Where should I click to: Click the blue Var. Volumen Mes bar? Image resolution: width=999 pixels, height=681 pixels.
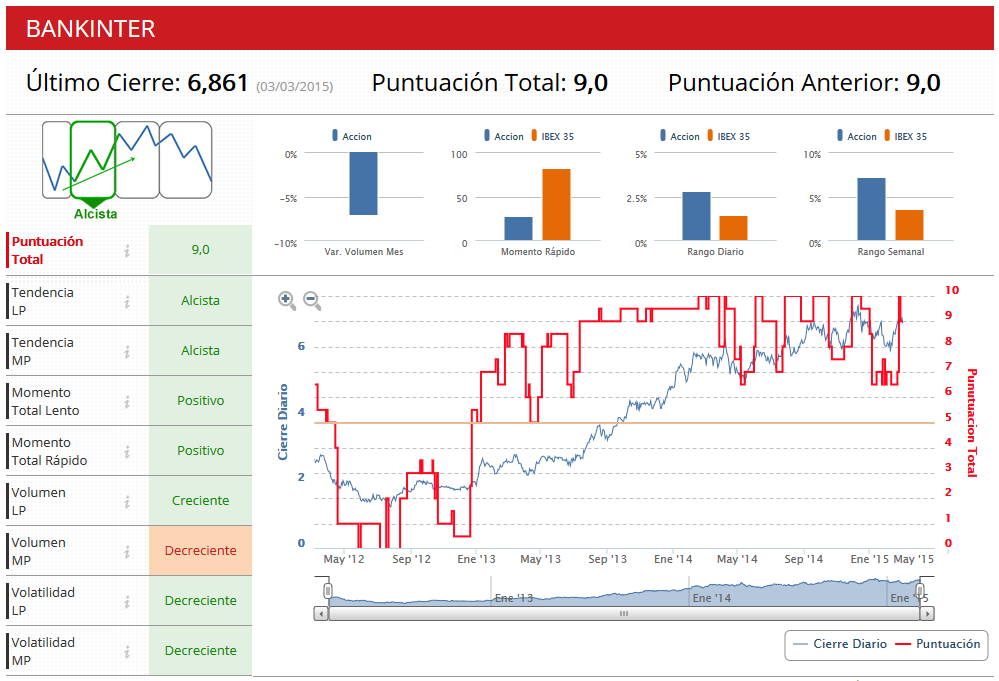363,183
